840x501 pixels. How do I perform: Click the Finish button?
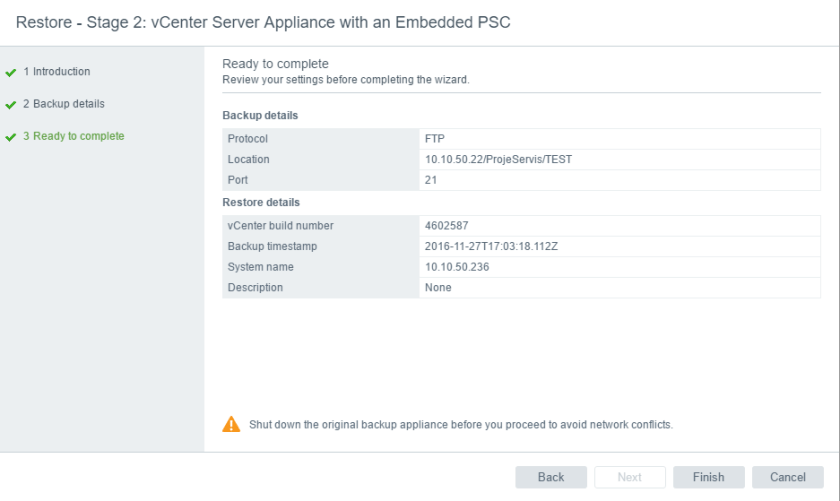coord(708,477)
